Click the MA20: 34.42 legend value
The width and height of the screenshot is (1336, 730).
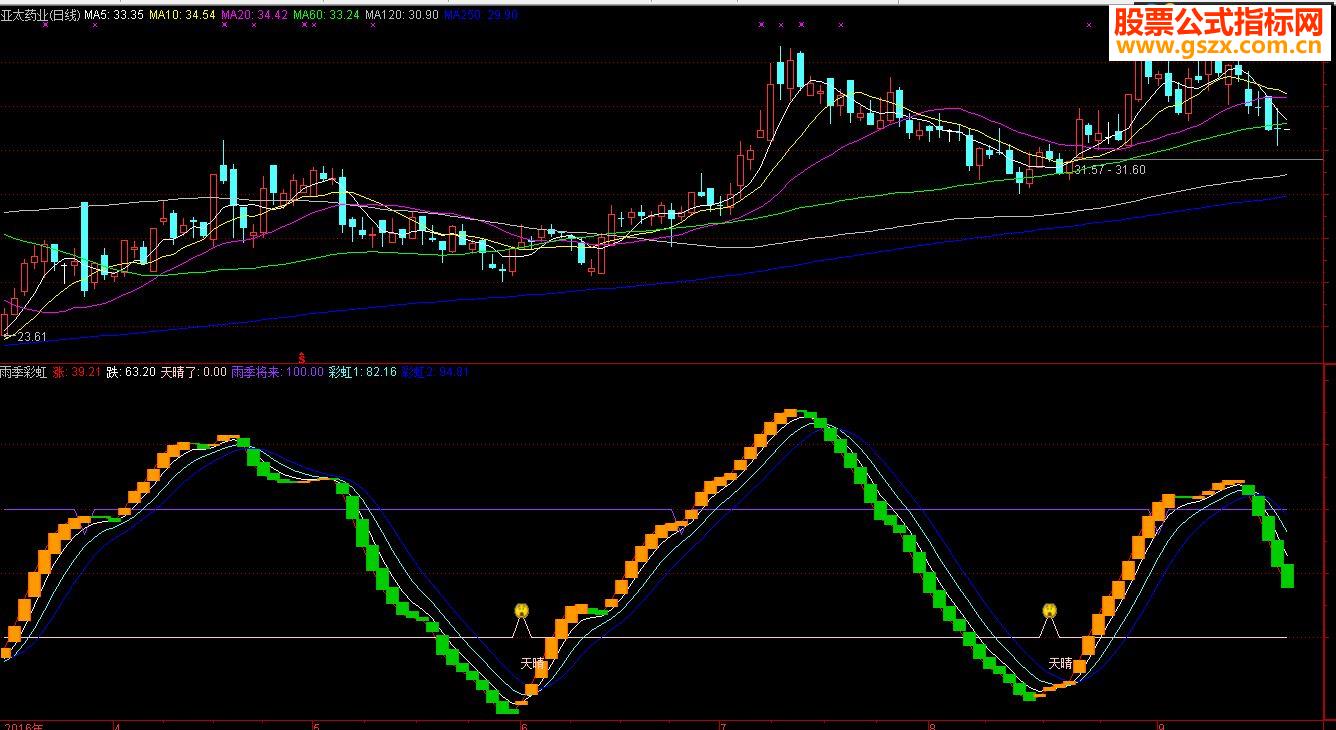click(x=254, y=16)
